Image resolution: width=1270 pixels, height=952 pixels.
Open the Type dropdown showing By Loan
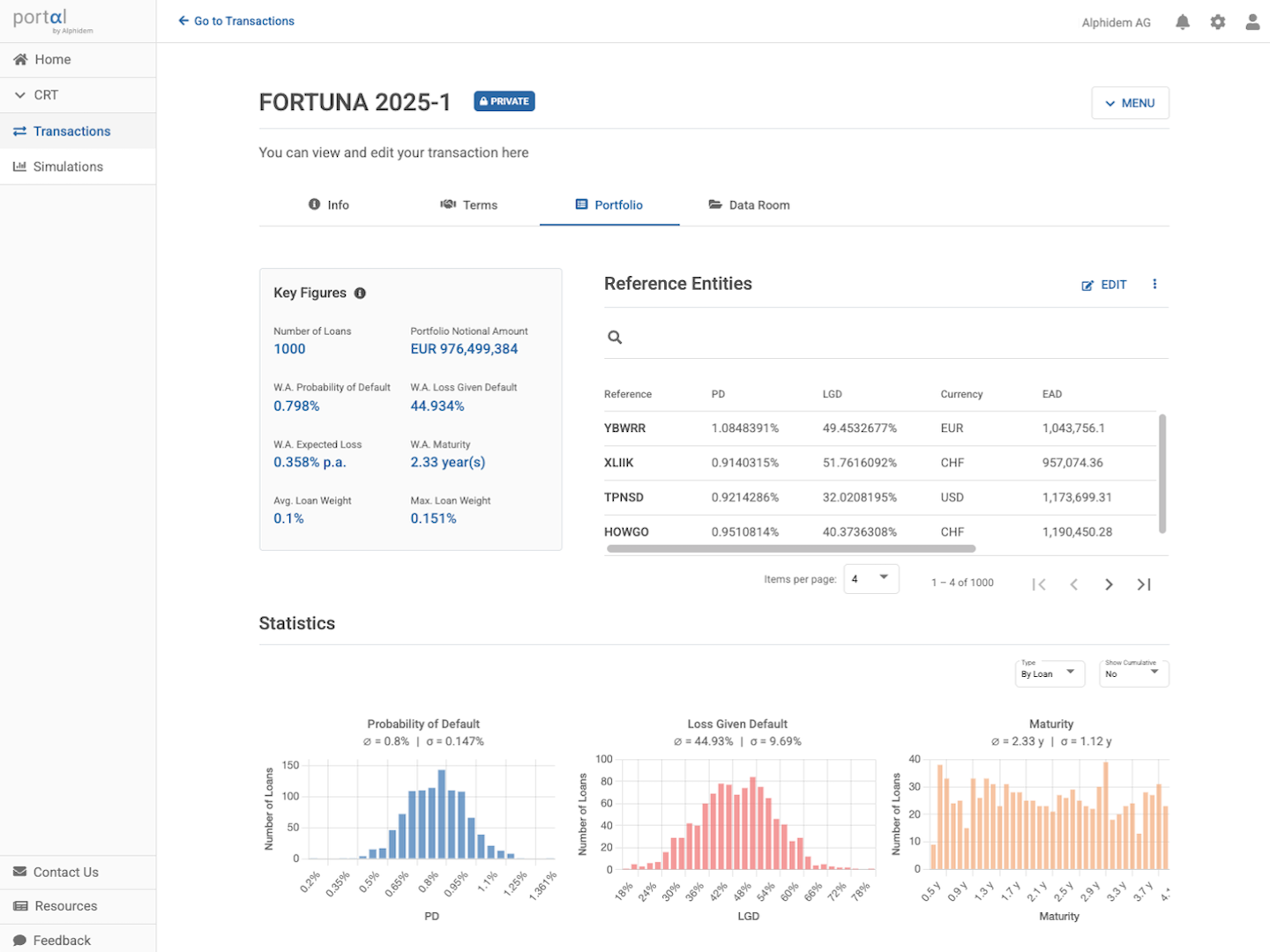(x=1049, y=674)
